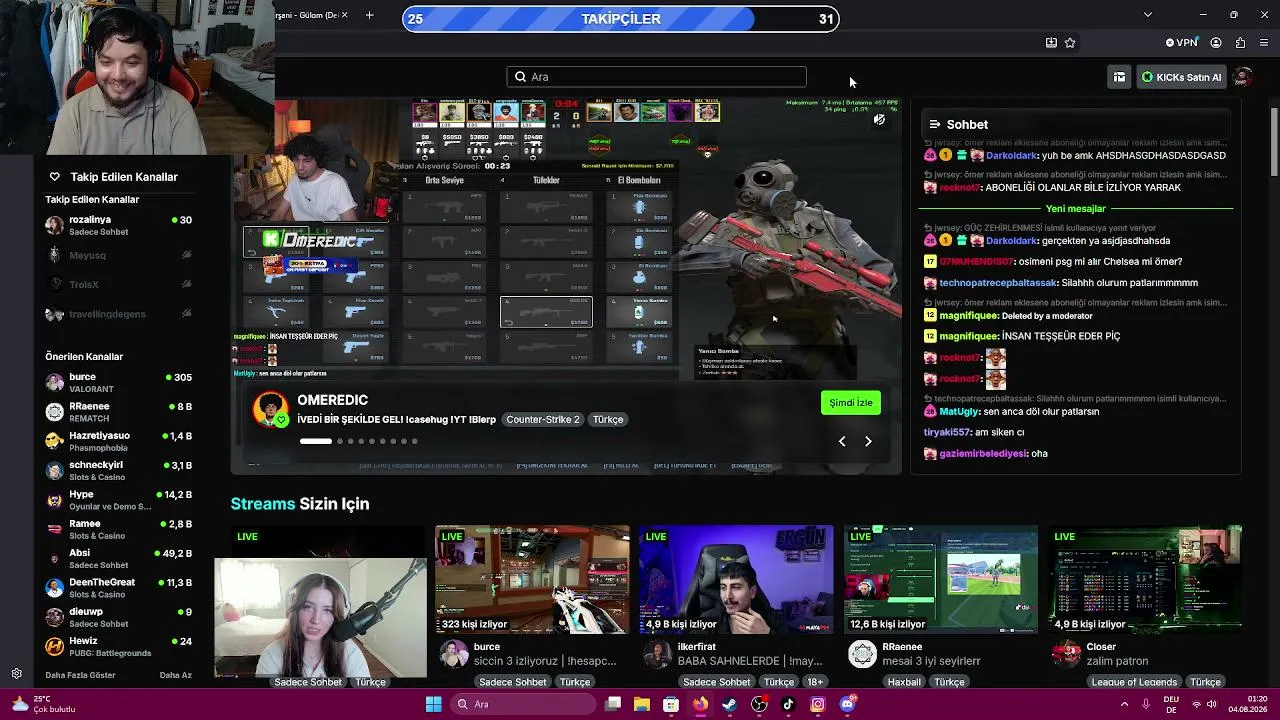Open the dieuwp channel row in sidebar
Image resolution: width=1280 pixels, height=720 pixels.
click(x=118, y=617)
